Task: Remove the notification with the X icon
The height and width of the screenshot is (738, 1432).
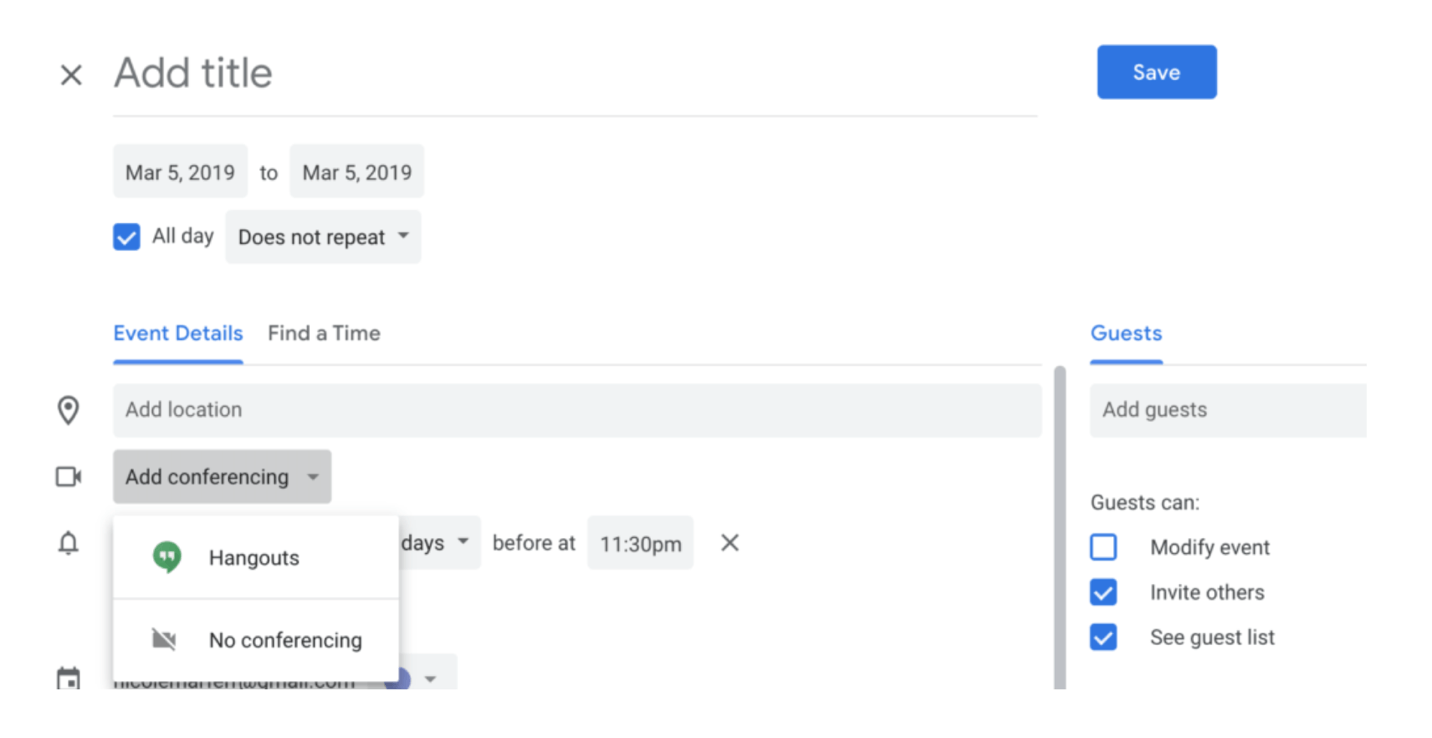Action: [x=730, y=543]
